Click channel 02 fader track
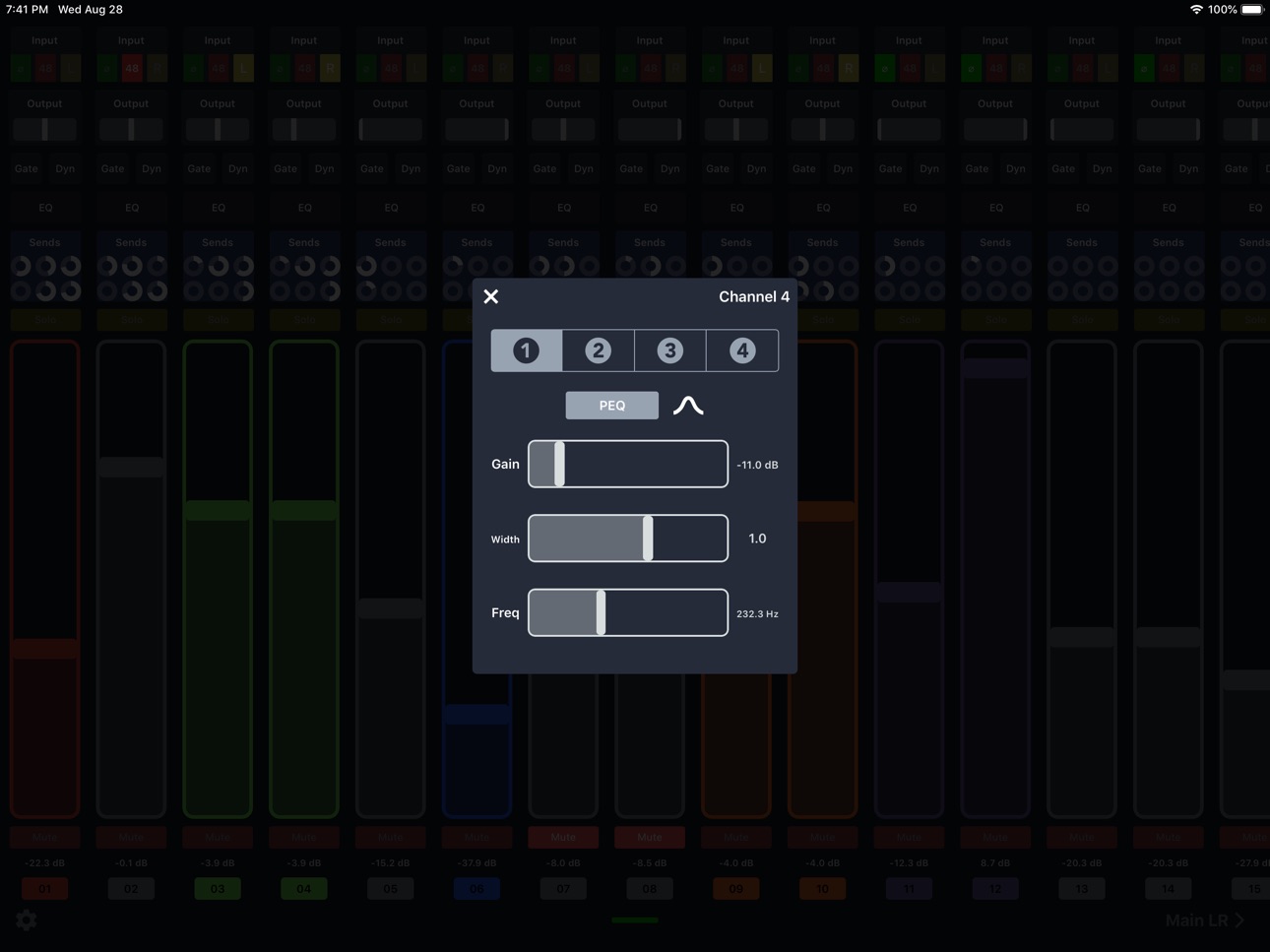 click(x=131, y=580)
